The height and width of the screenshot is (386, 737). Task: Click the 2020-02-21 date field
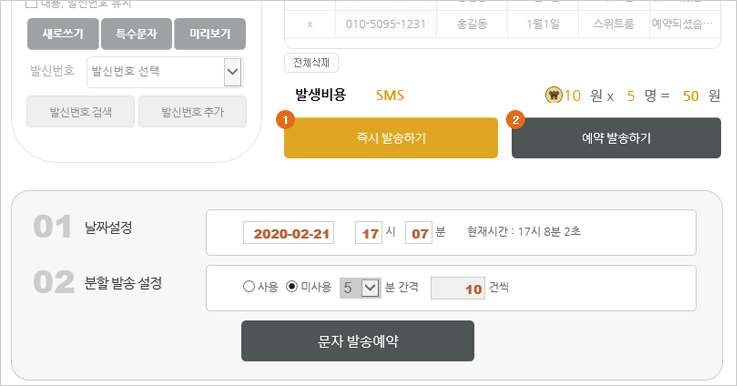coord(289,233)
